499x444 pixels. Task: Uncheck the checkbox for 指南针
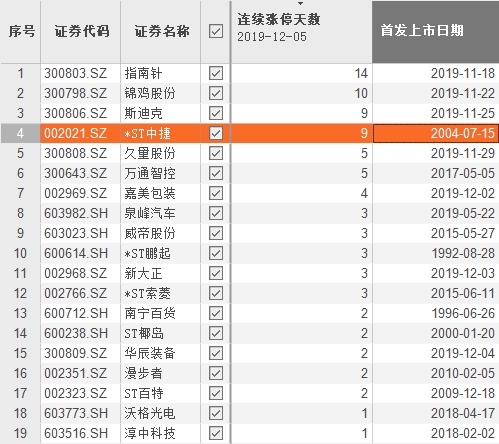pos(216,73)
